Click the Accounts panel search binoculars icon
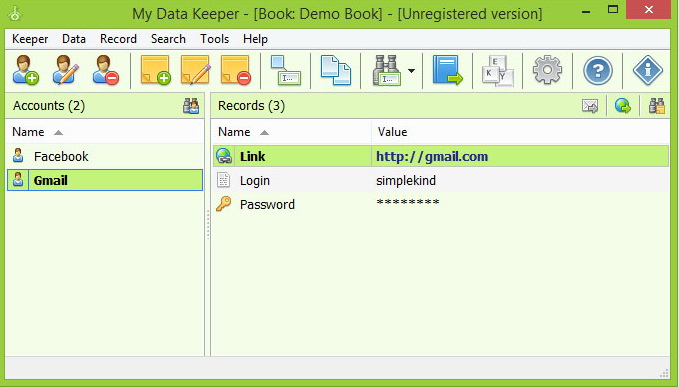The height and width of the screenshot is (387, 679). [x=191, y=106]
